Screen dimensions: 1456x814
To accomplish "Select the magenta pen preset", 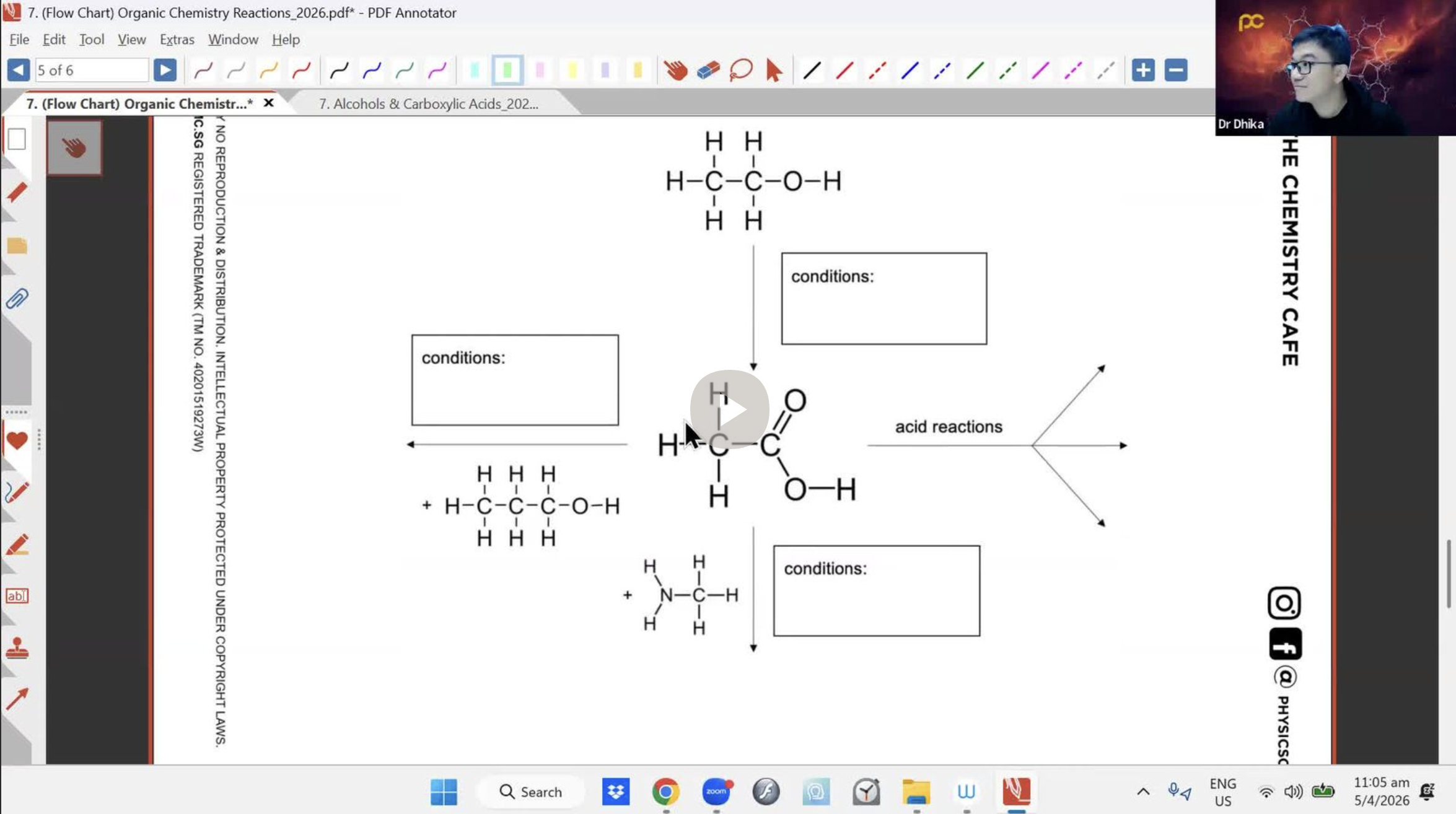I will pos(437,71).
